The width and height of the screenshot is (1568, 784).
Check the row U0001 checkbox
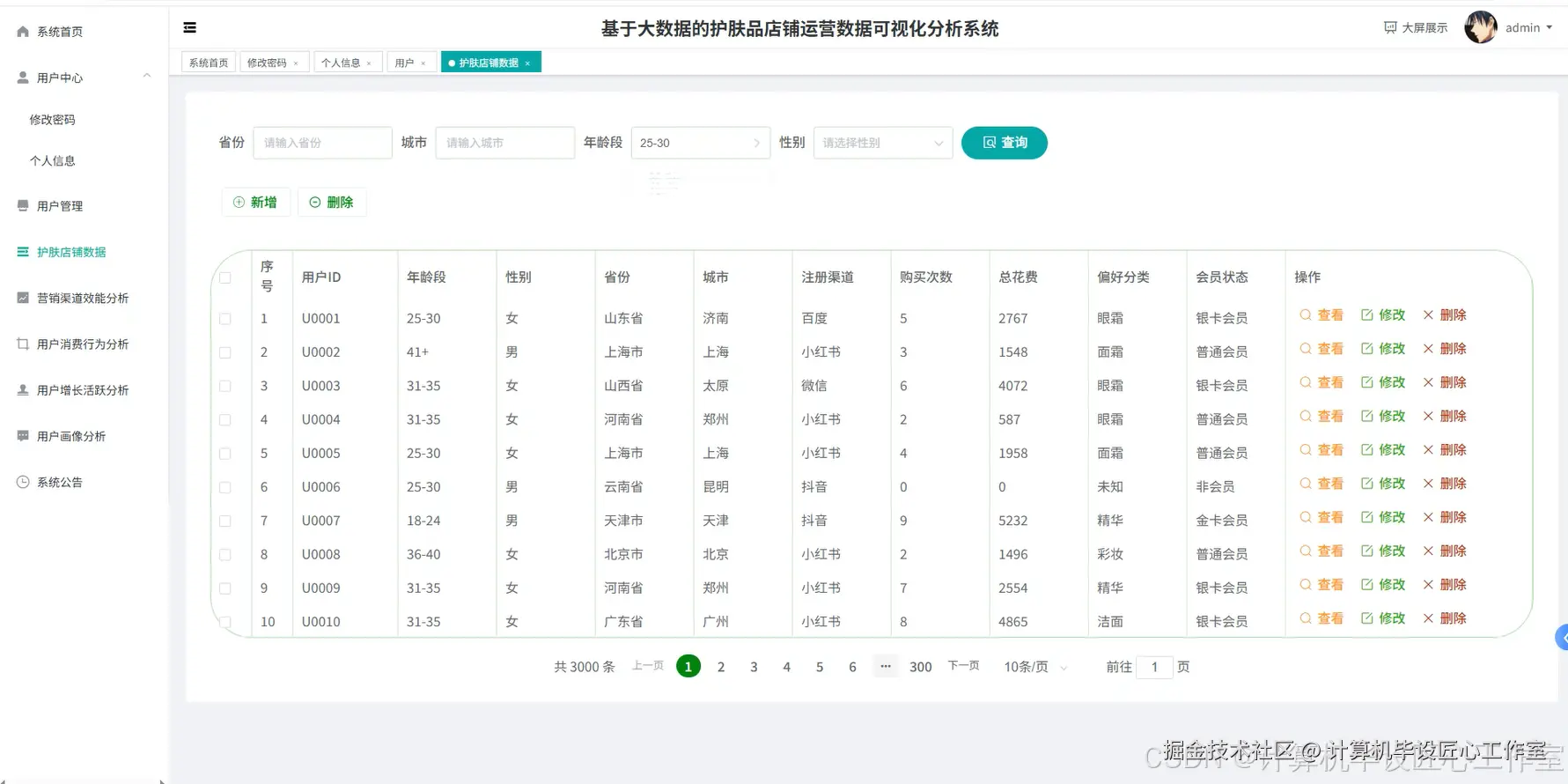tap(225, 319)
